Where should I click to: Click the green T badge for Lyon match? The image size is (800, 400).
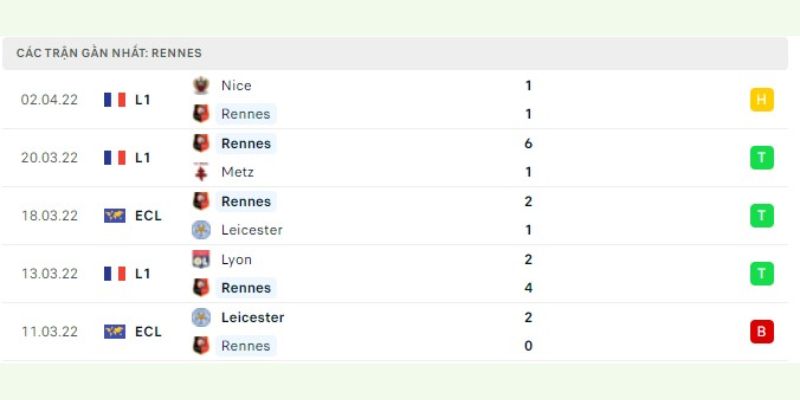[x=762, y=273]
